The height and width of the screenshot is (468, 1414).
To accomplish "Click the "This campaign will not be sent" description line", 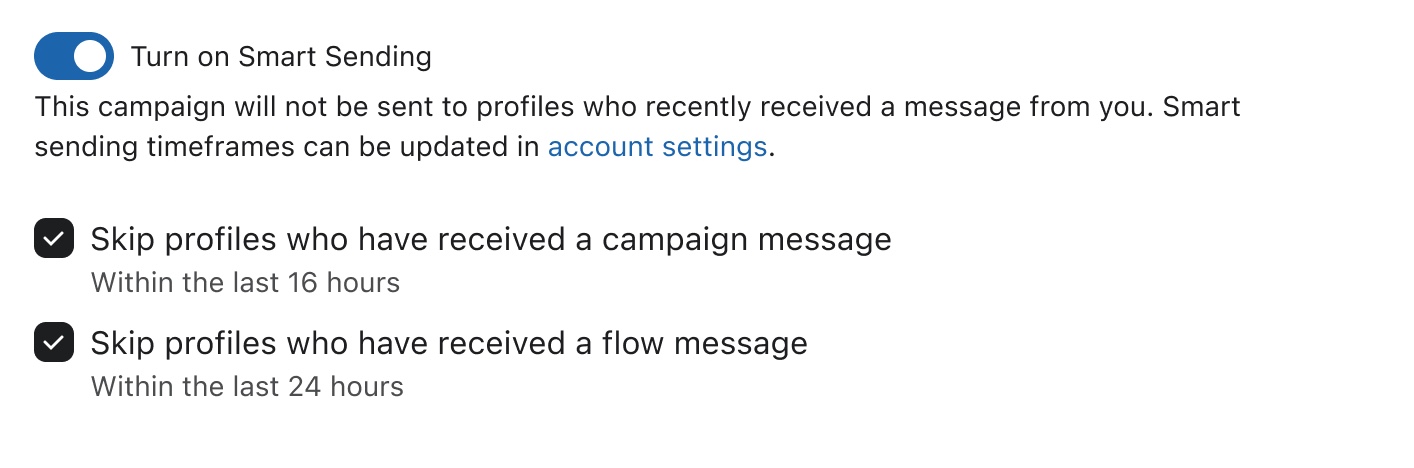I will [x=637, y=106].
